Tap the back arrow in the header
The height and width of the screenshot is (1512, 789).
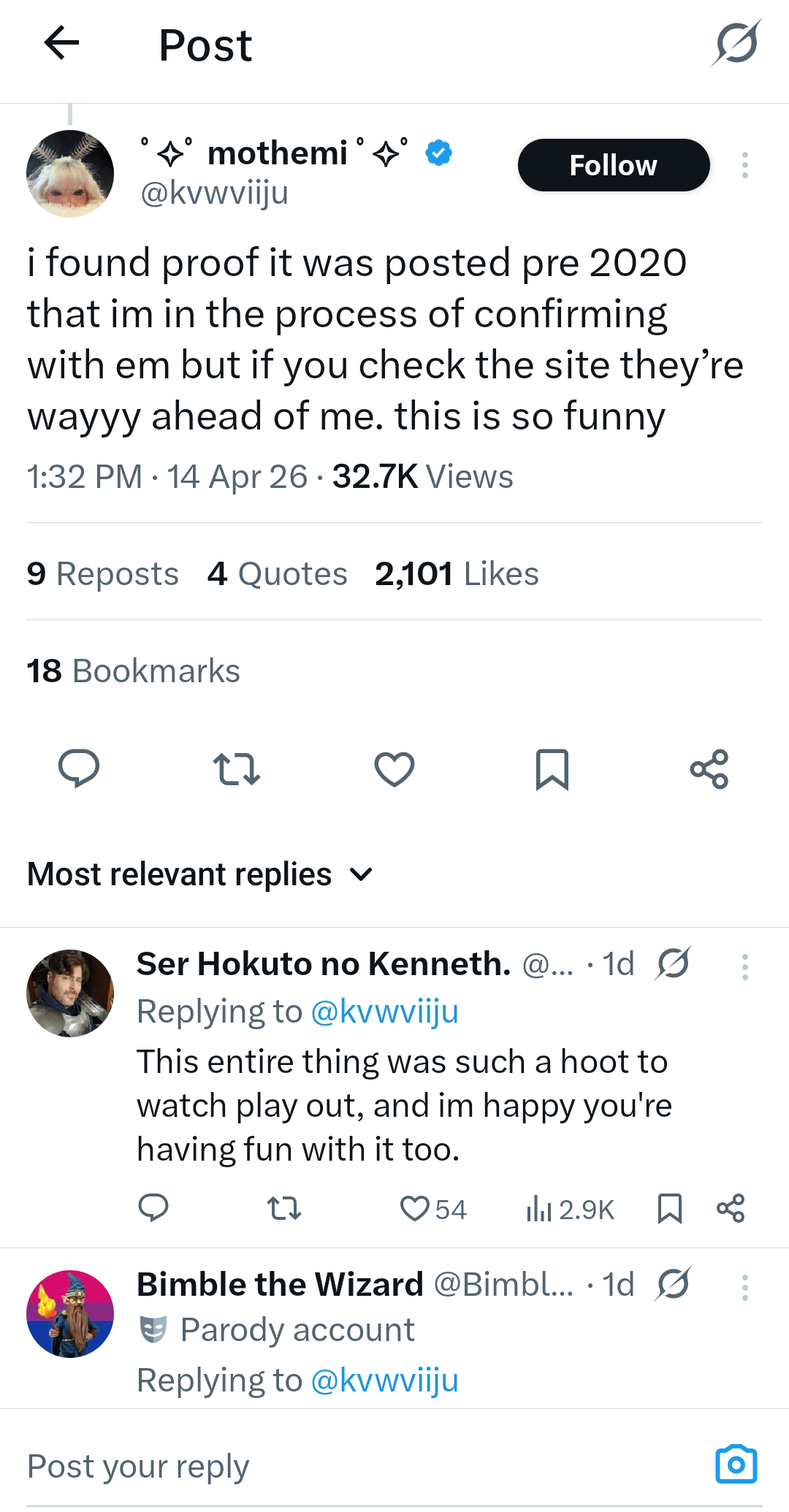pyautogui.click(x=61, y=43)
